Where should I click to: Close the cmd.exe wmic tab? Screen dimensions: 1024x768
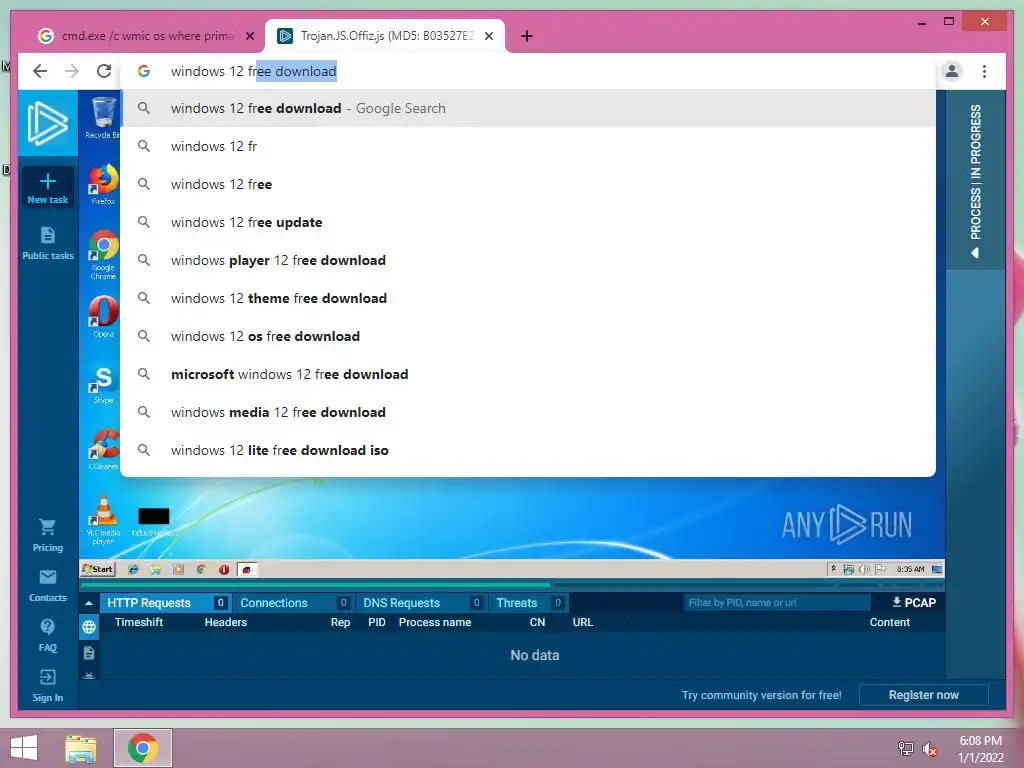[249, 36]
